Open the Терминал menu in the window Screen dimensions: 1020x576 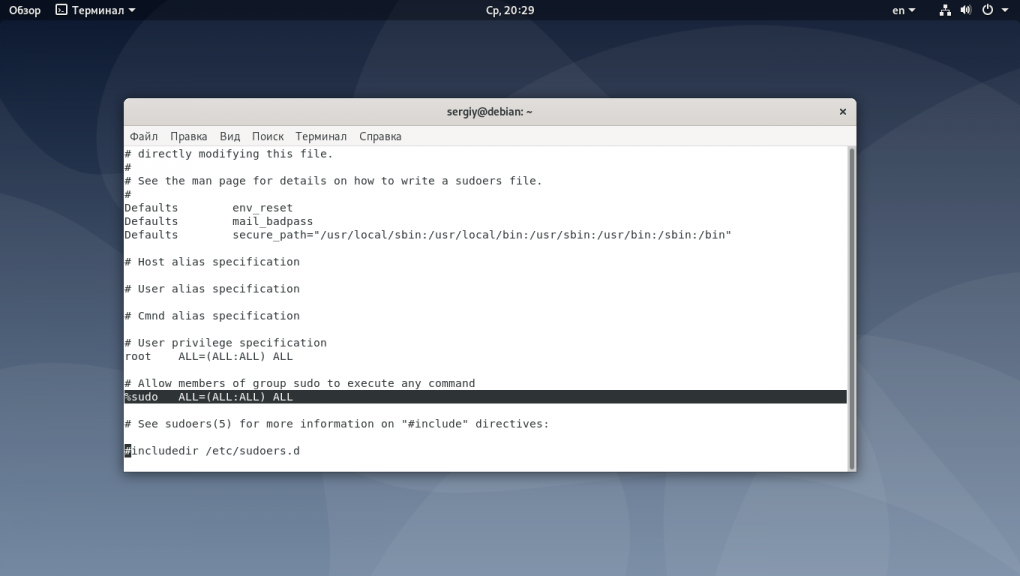[x=321, y=136]
